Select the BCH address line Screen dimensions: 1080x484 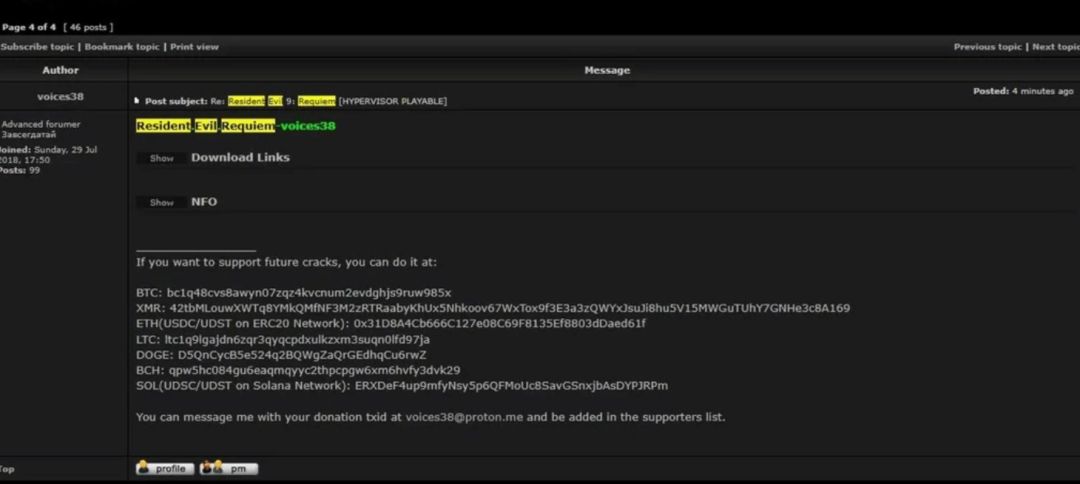pyautogui.click(x=298, y=370)
